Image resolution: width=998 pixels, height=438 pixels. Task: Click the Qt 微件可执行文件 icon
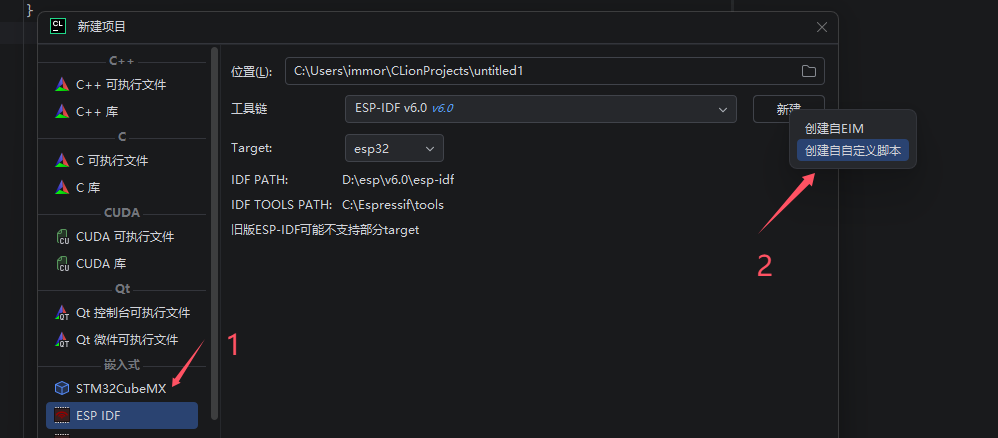pyautogui.click(x=62, y=339)
